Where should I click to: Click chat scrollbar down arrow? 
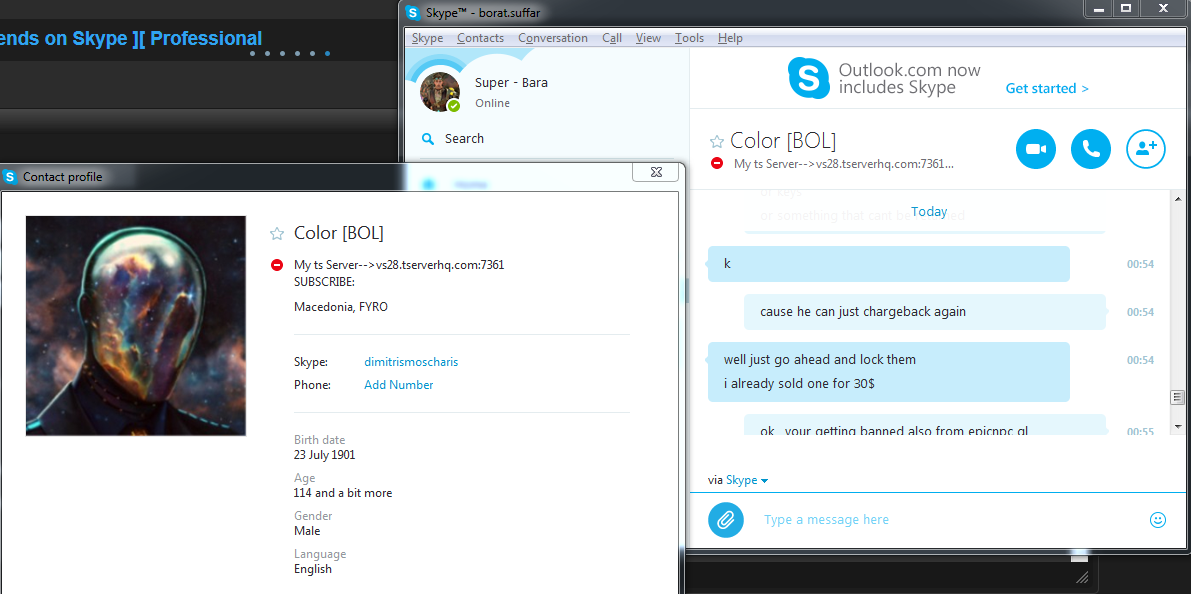(x=1178, y=425)
